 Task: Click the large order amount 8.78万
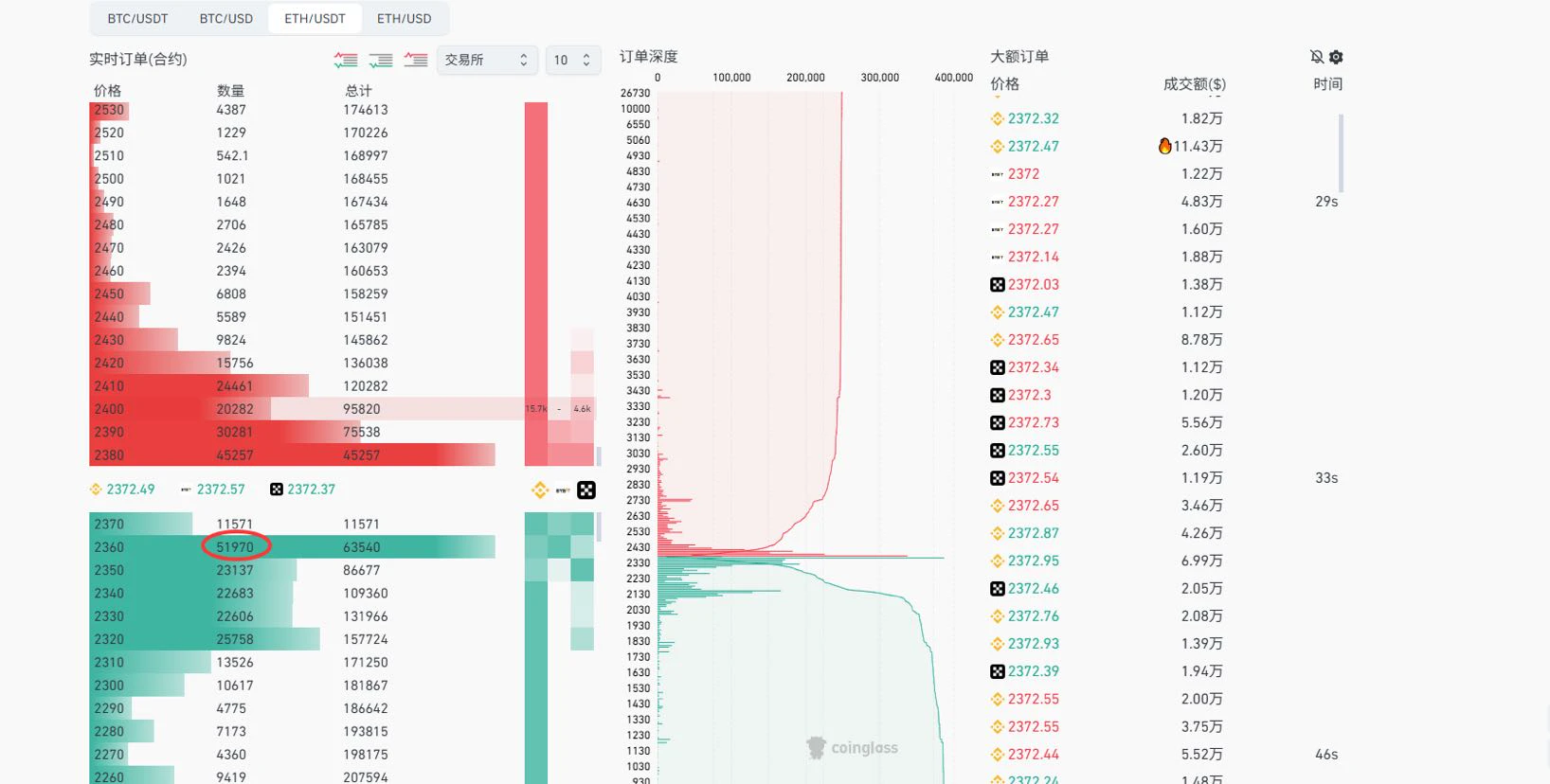click(x=1202, y=340)
